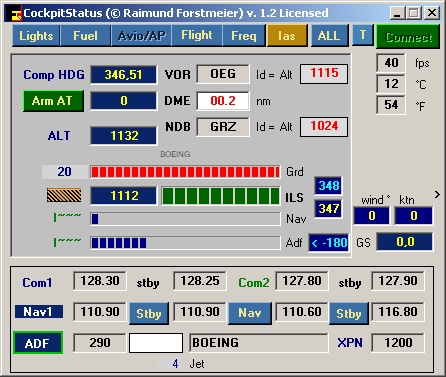The width and height of the screenshot is (446, 377).
Task: Select the highlighted Ias tab
Action: click(x=287, y=36)
